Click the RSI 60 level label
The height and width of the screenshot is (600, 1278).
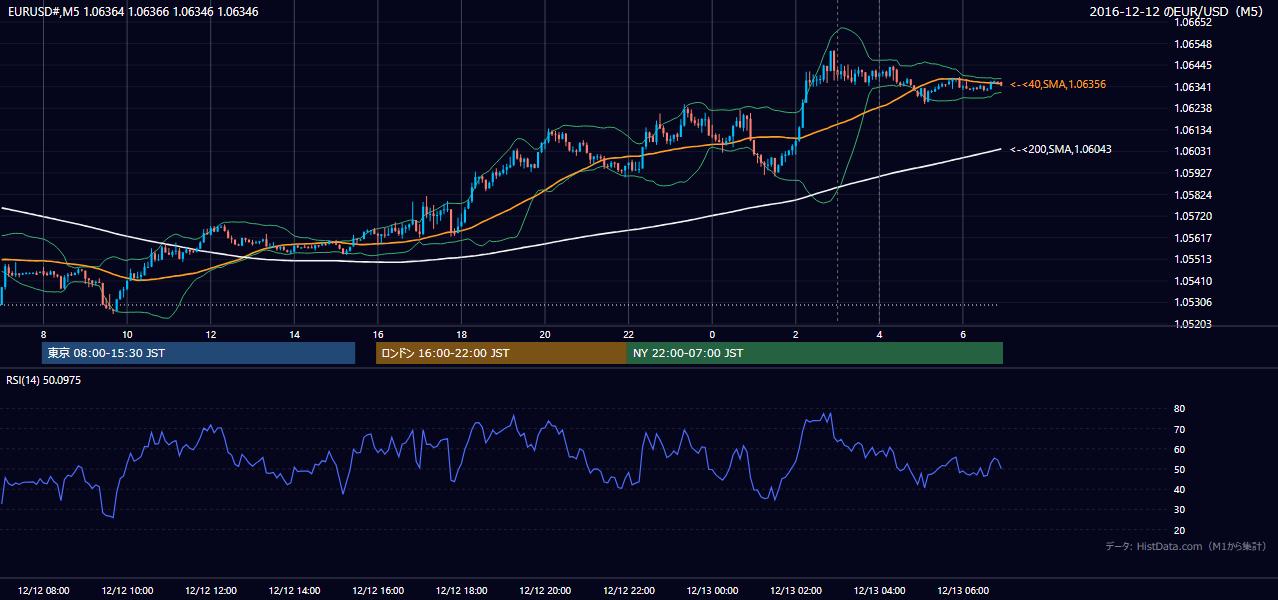pos(1179,449)
